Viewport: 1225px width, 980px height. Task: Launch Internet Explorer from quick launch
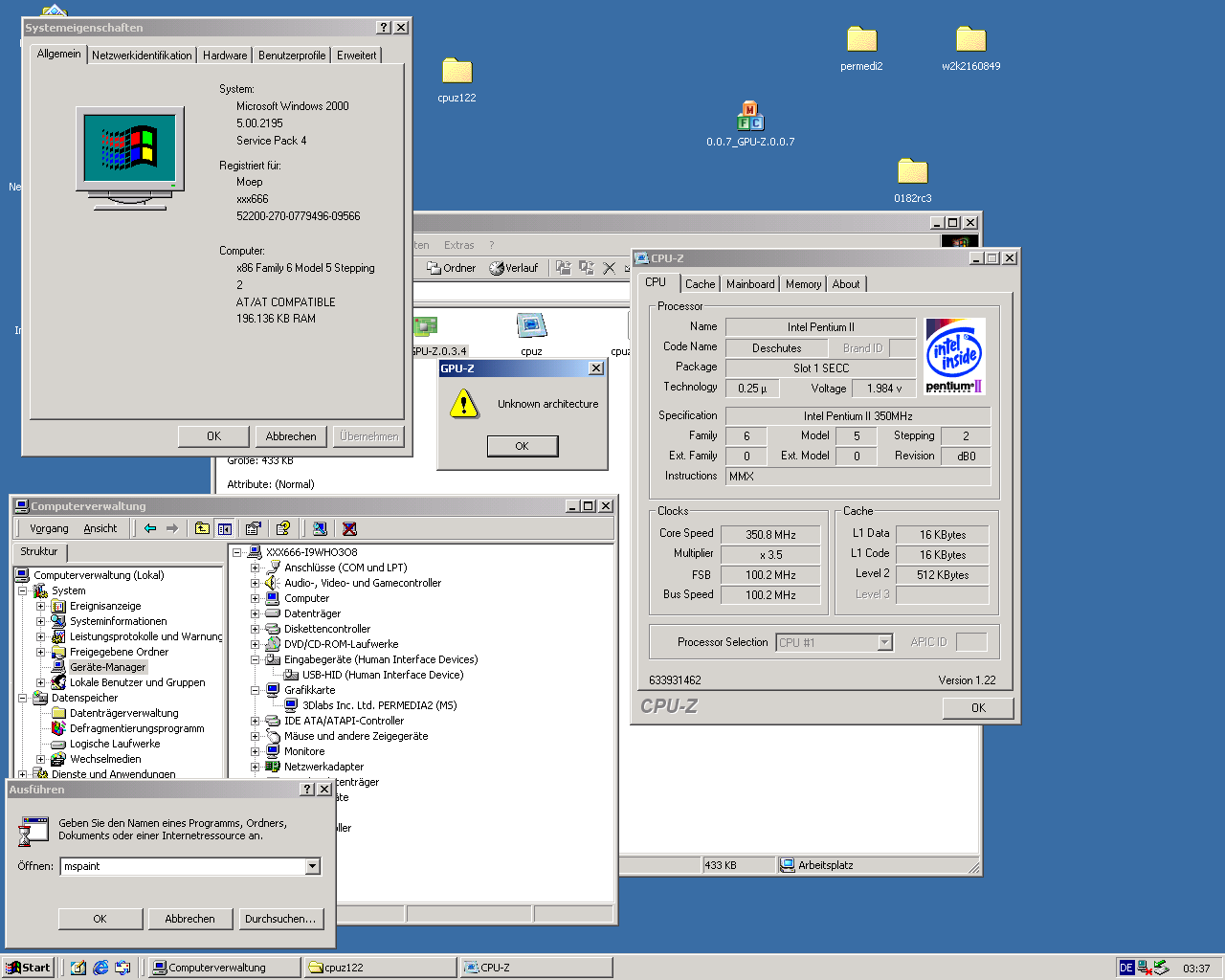coord(100,968)
